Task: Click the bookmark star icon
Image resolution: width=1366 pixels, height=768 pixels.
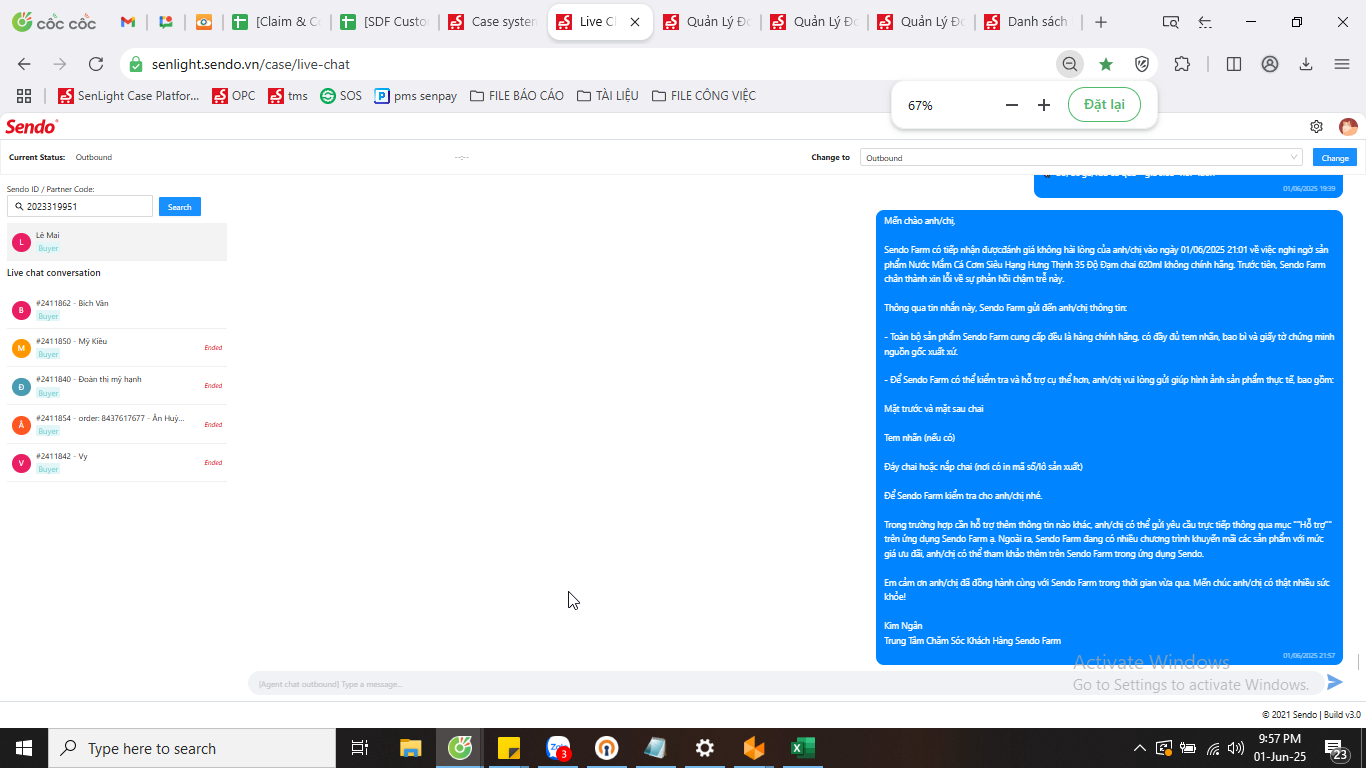Action: (1106, 64)
